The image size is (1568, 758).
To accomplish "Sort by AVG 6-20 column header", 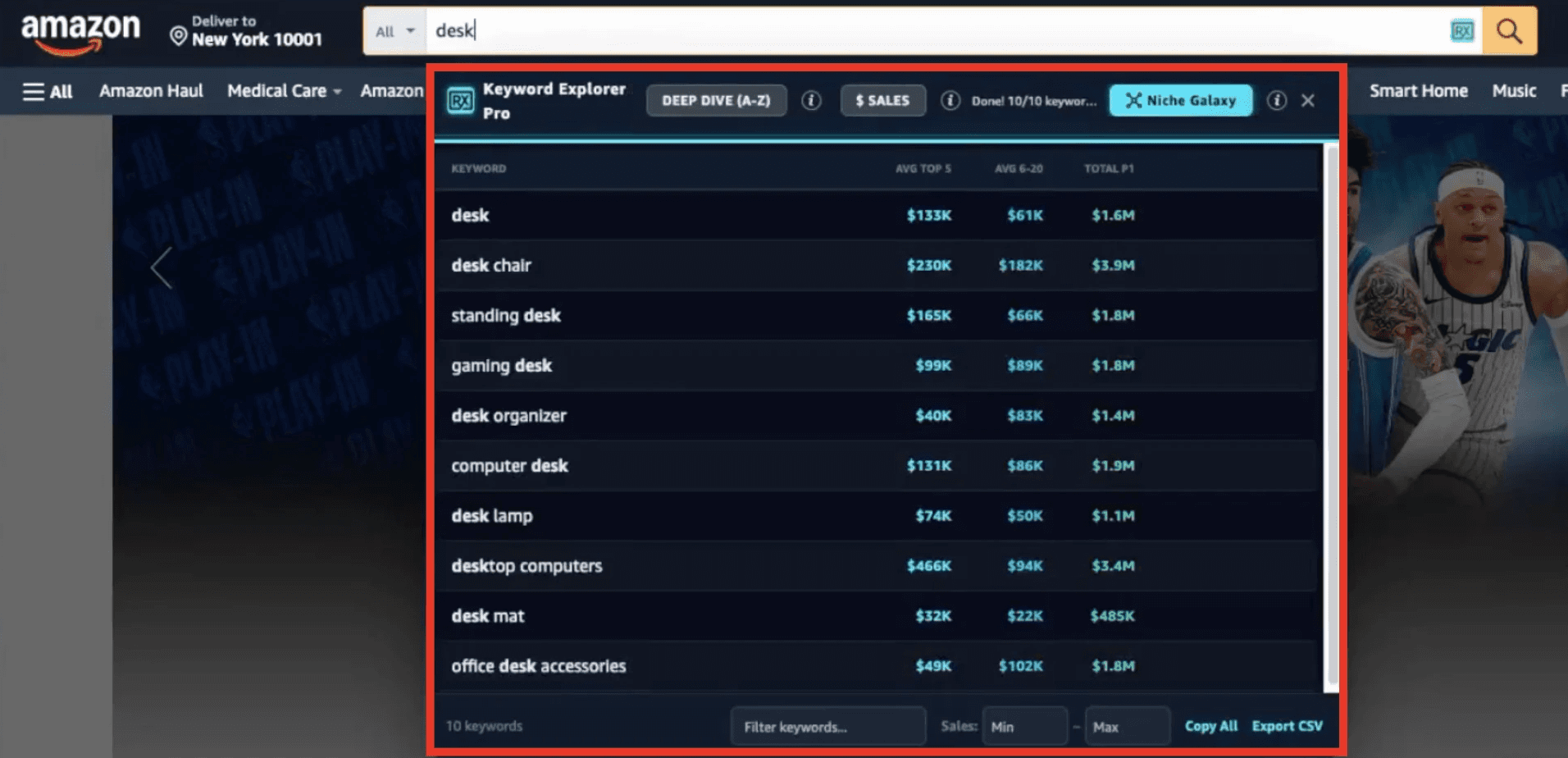I will tap(1019, 168).
